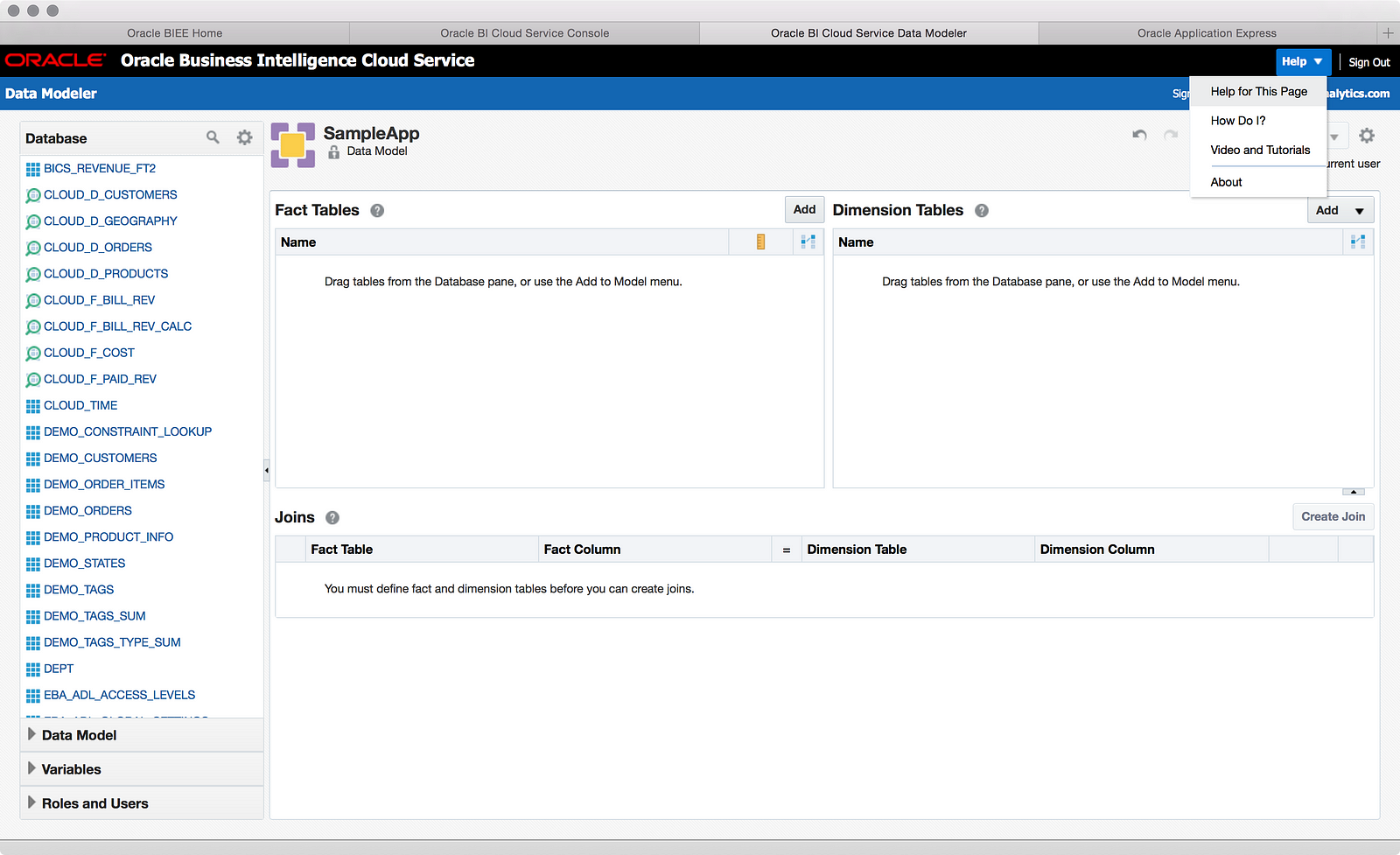1400x855 pixels.
Task: Switch to Oracle Application Express tab
Action: click(1207, 33)
